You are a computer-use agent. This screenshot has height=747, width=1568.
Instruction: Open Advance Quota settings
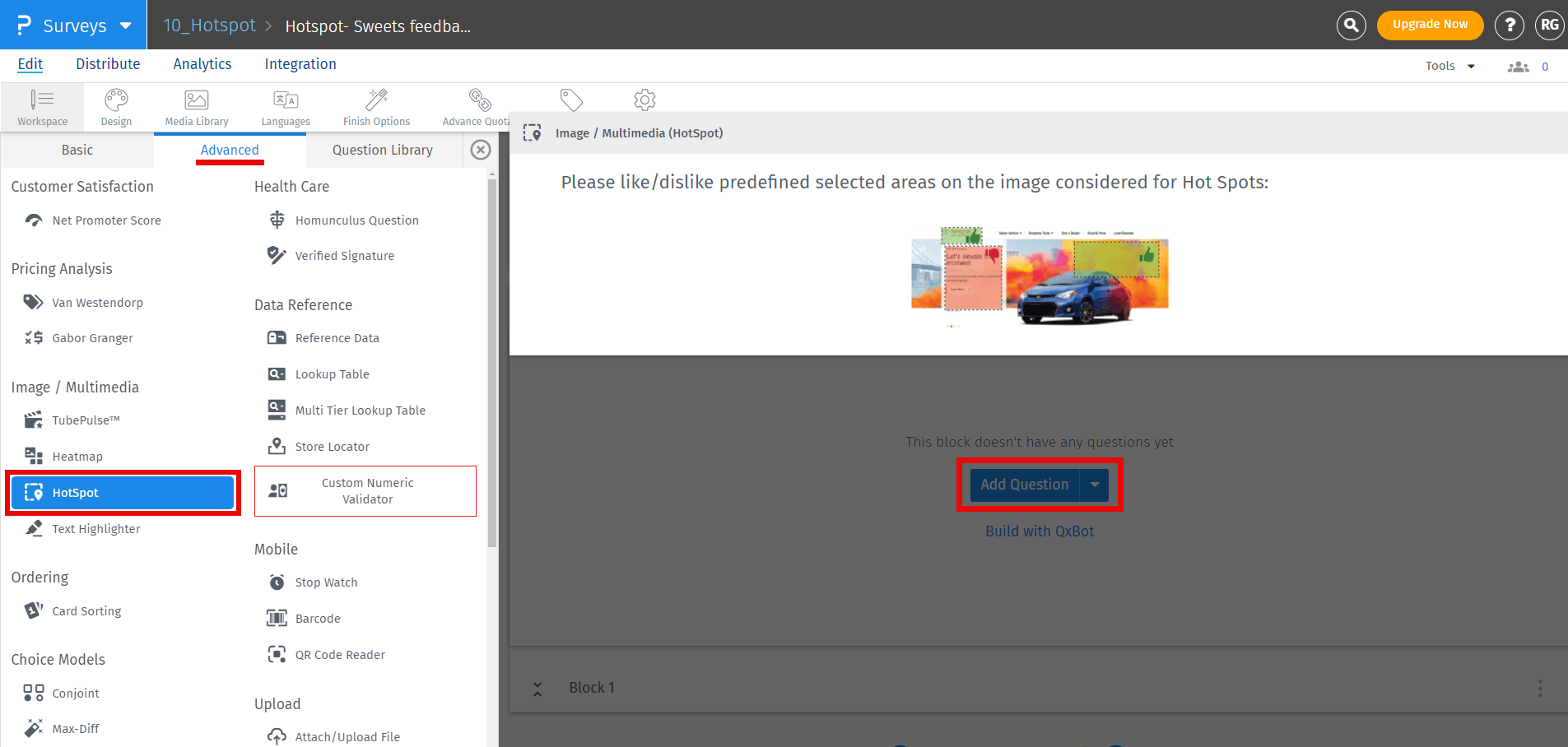coord(477,106)
